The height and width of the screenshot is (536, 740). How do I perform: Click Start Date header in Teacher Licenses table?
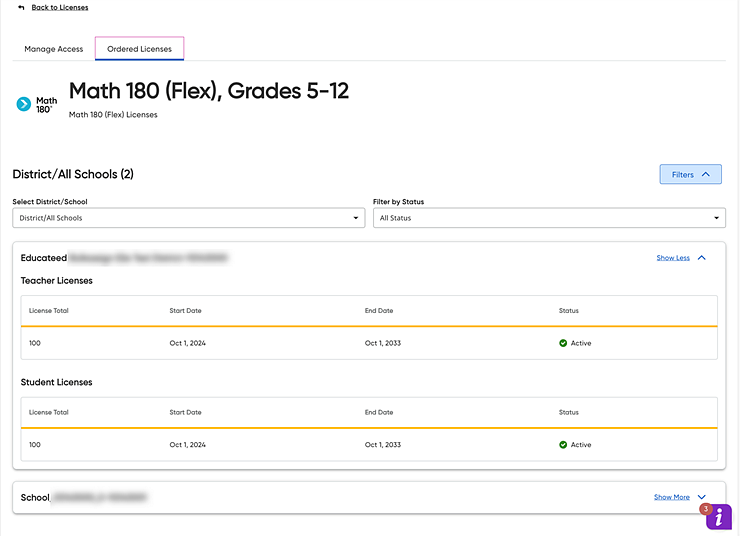pyautogui.click(x=185, y=310)
